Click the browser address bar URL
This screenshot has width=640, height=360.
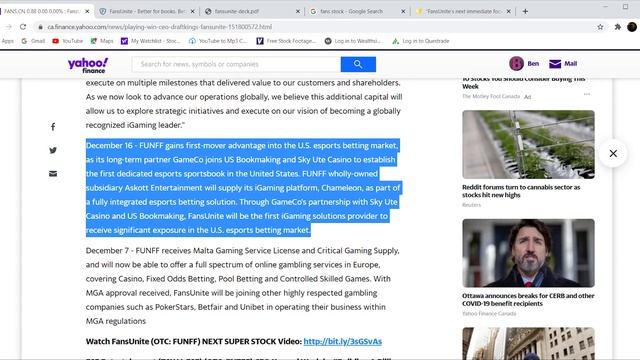coord(159,27)
